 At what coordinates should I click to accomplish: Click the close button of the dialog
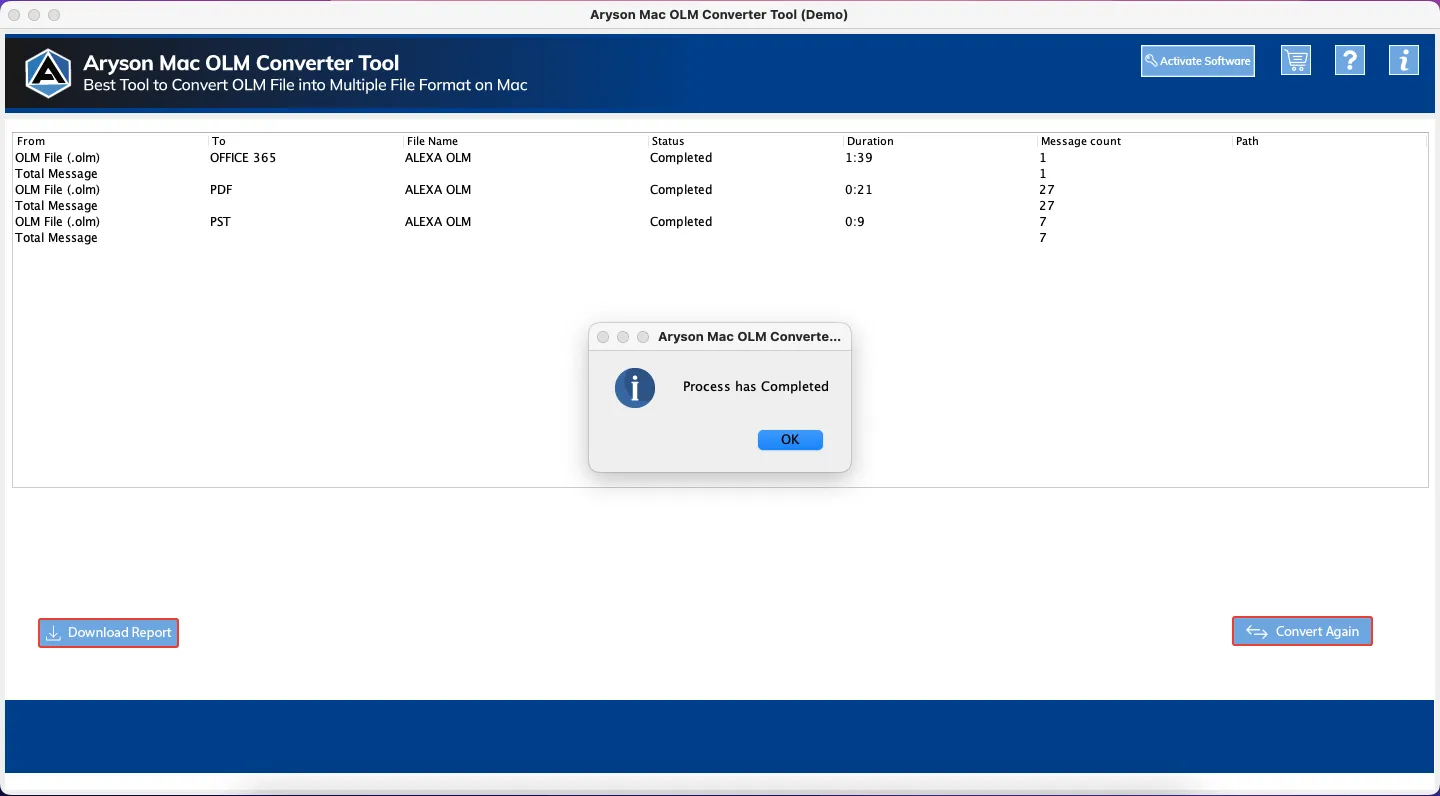(x=603, y=337)
